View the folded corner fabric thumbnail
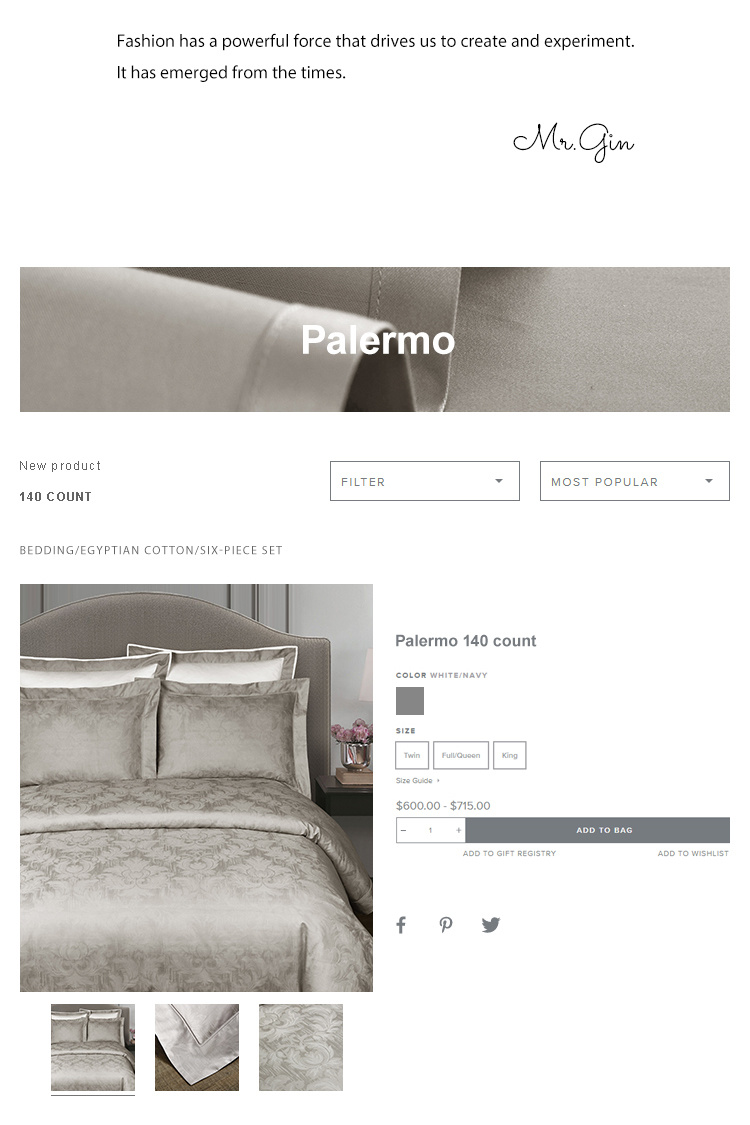This screenshot has height=1125, width=750. (x=197, y=1048)
